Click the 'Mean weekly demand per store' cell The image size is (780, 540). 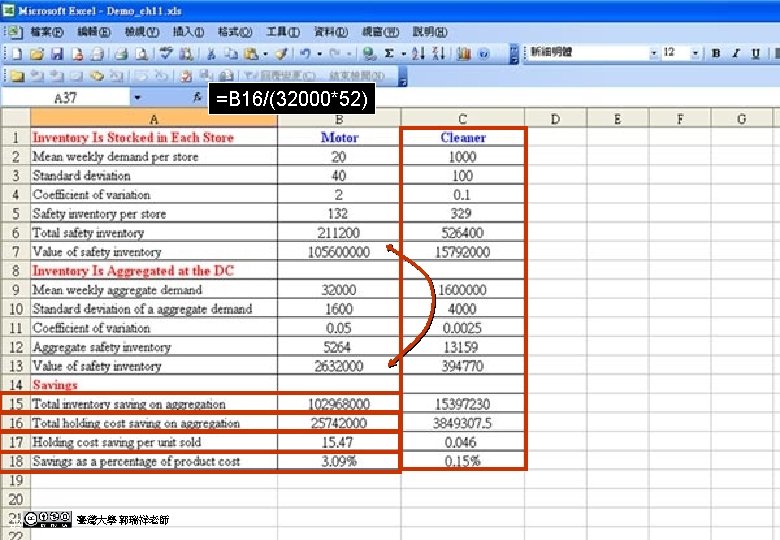154,157
